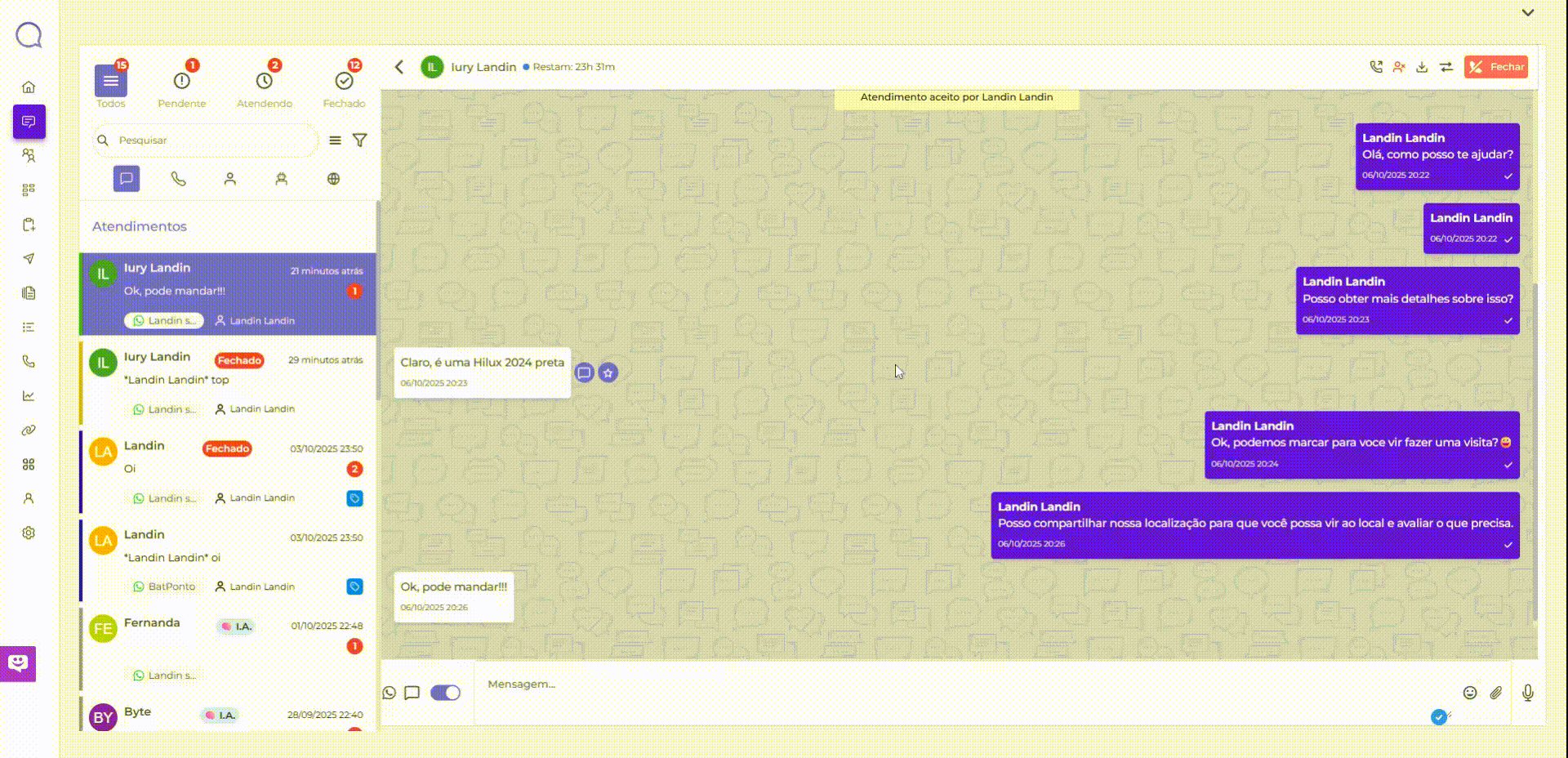Click the home icon in sidebar

[x=29, y=87]
